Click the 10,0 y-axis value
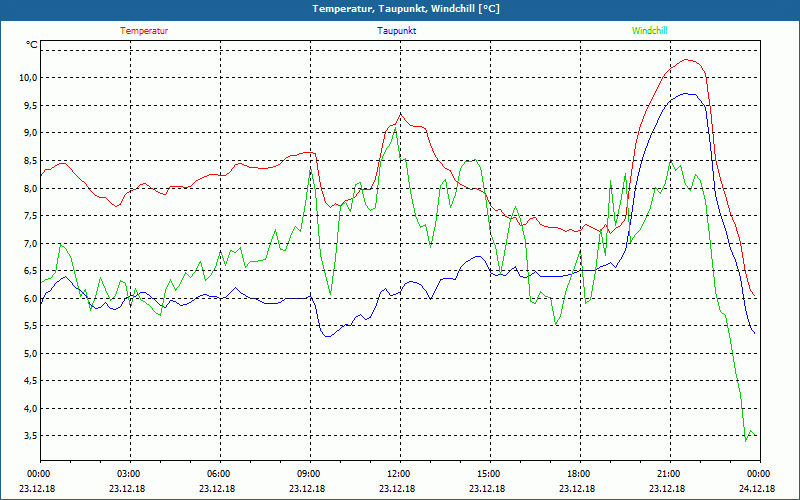Viewport: 800px width, 500px height. (x=29, y=78)
